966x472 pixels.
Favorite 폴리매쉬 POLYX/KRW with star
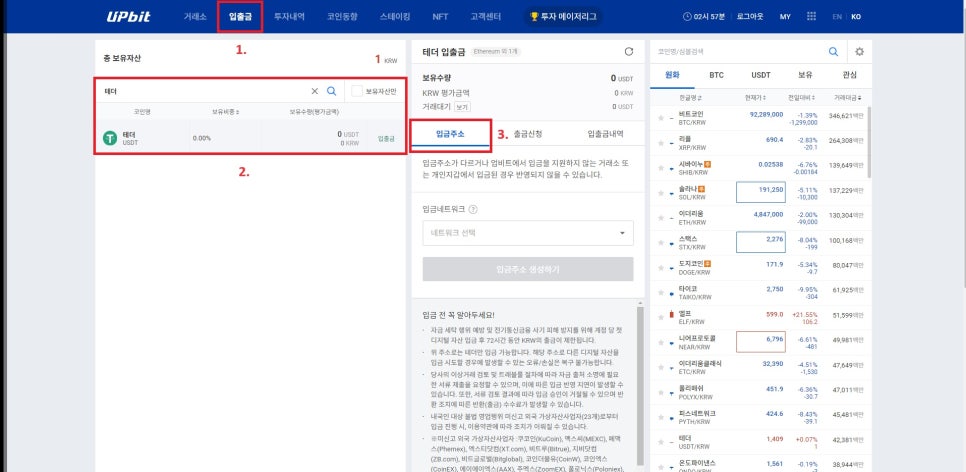[x=660, y=393]
